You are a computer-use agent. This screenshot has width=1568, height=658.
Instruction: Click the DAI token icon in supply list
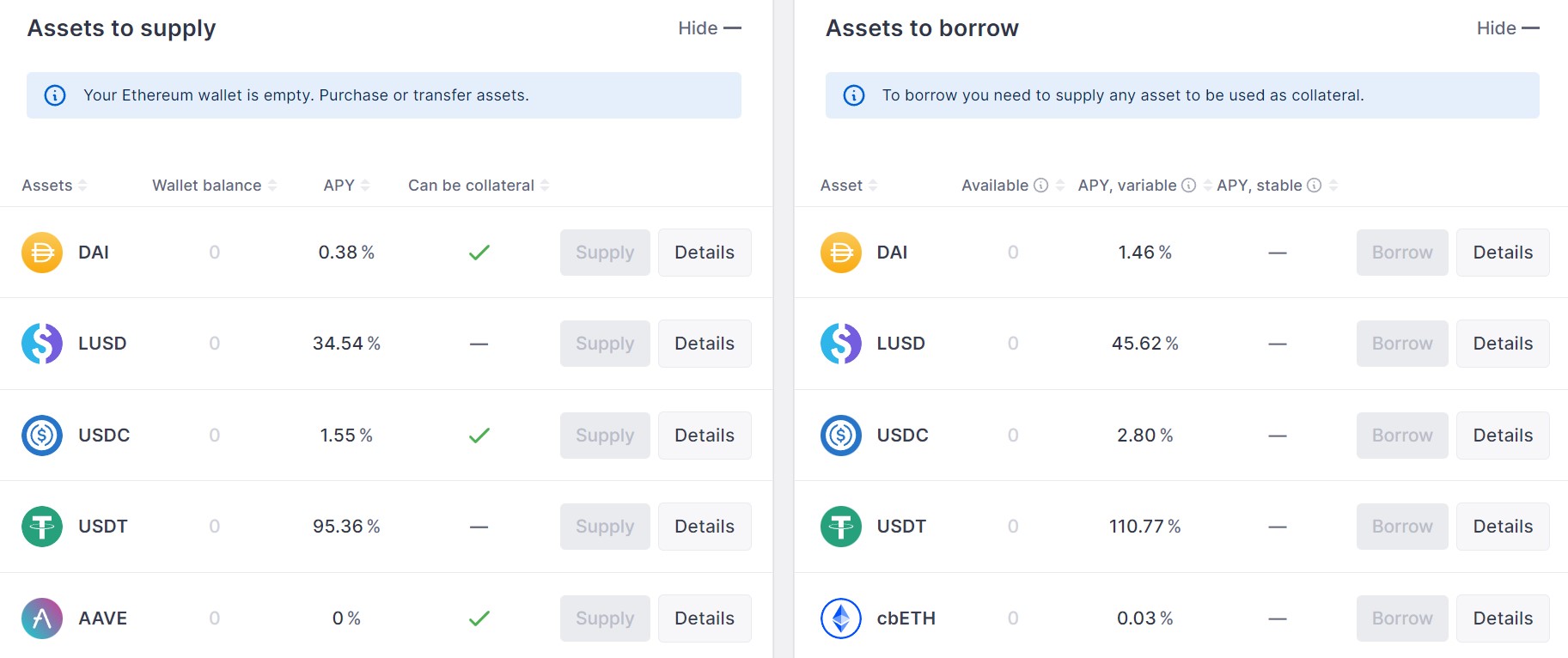pos(41,252)
